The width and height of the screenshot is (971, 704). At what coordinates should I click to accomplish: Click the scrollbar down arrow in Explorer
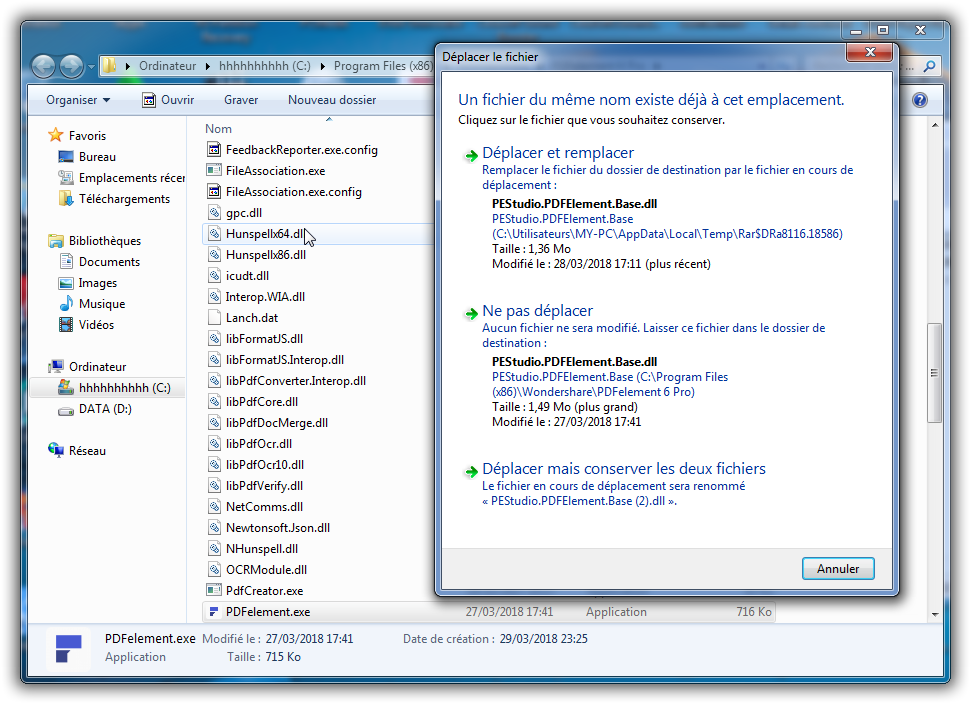[934, 615]
